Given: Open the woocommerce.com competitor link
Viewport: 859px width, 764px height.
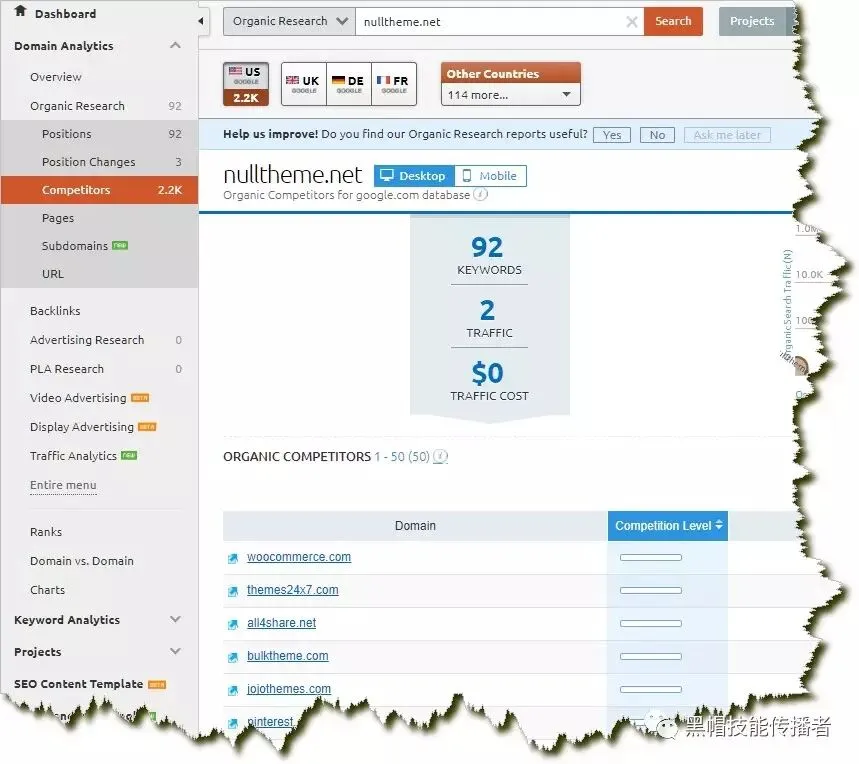Looking at the screenshot, I should tap(299, 557).
